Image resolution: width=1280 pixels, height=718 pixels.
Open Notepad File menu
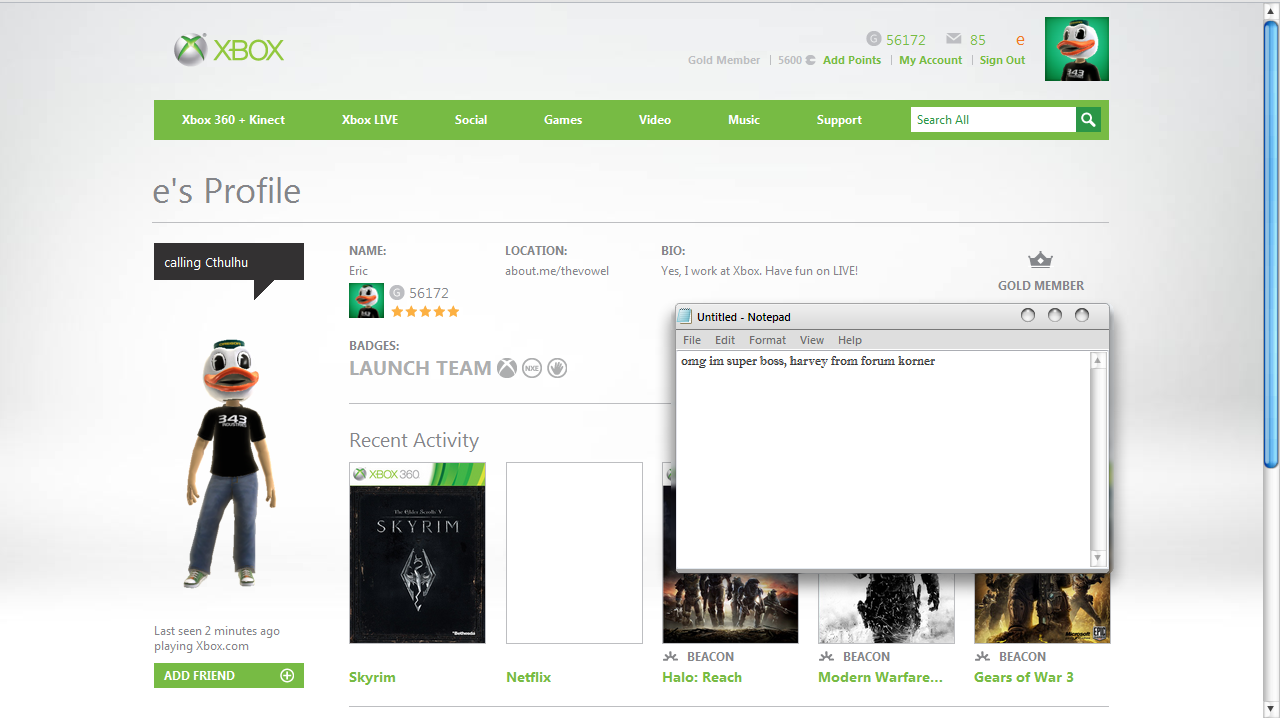(692, 340)
